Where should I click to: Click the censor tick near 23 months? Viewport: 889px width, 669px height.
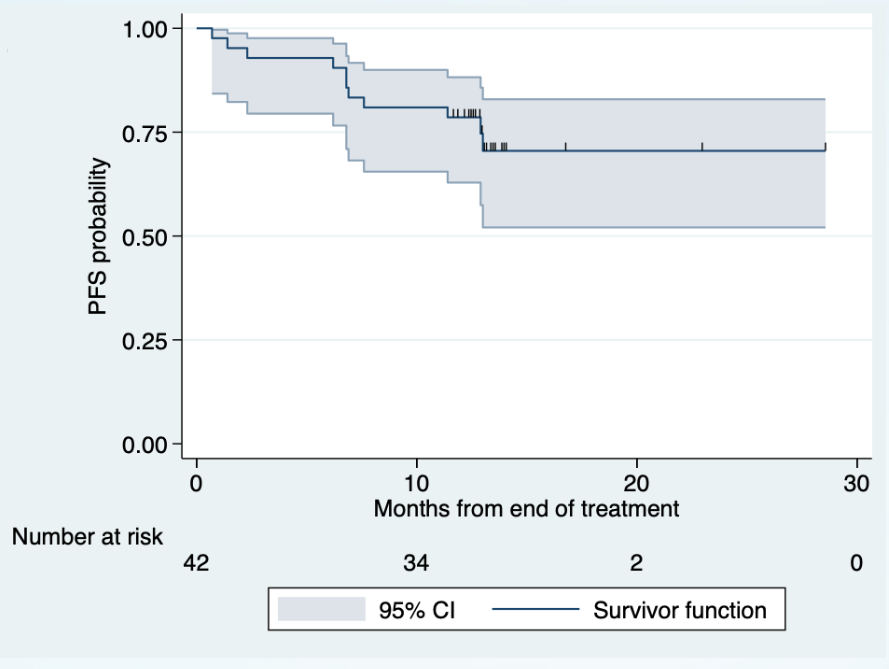(x=702, y=147)
